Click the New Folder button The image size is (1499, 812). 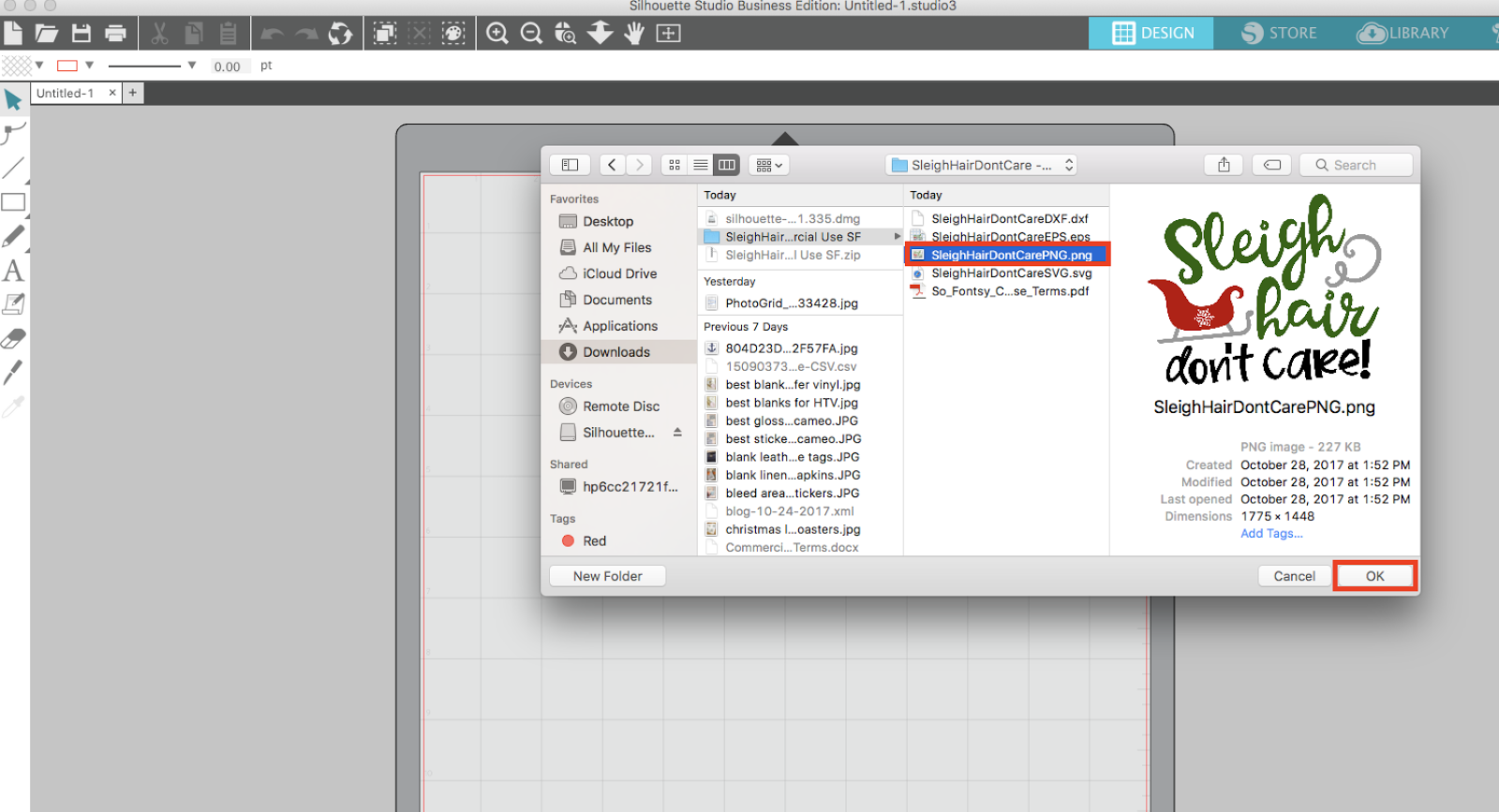(x=607, y=576)
